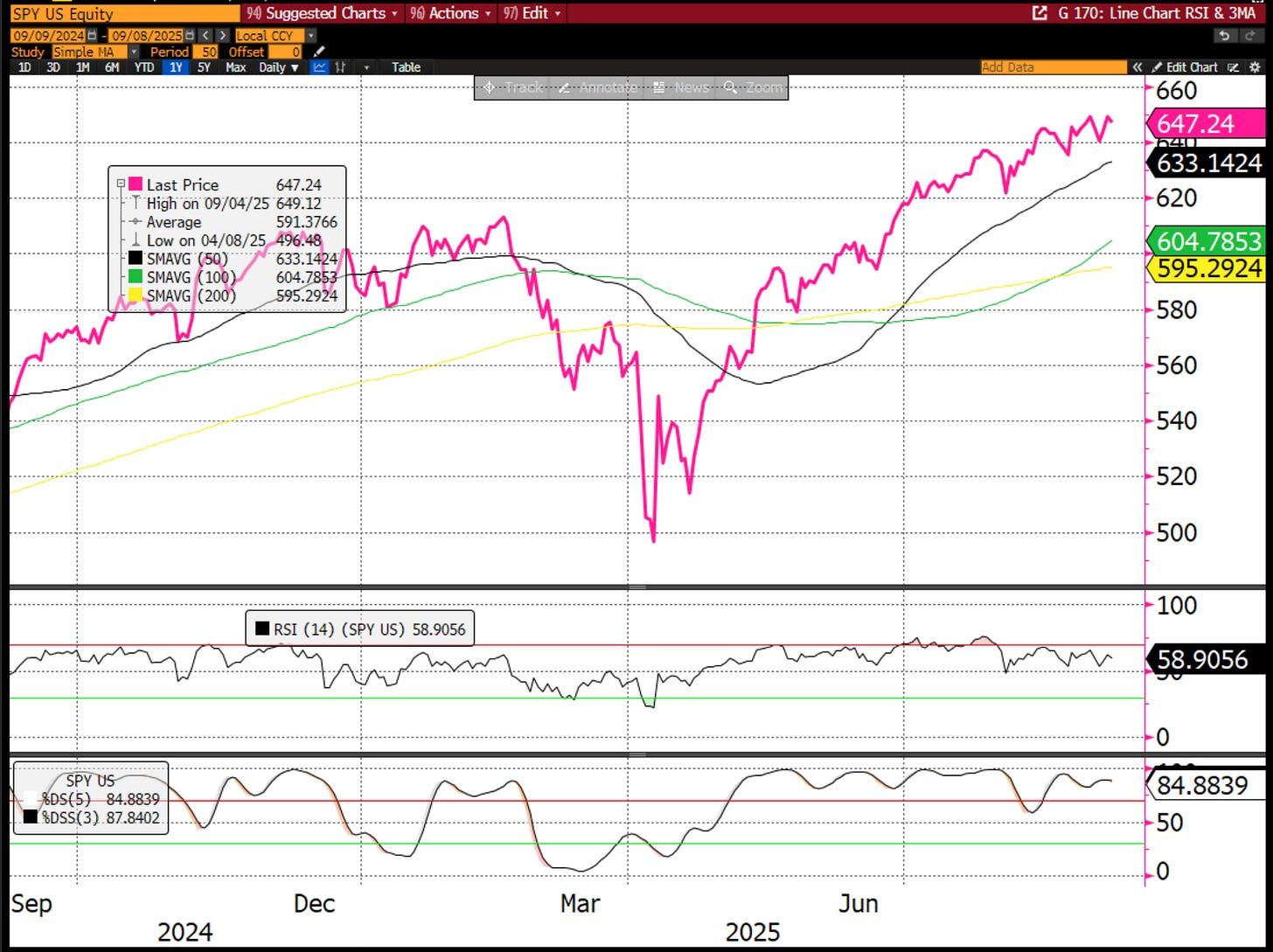
Task: Select the 3D time range
Action: click(x=53, y=67)
